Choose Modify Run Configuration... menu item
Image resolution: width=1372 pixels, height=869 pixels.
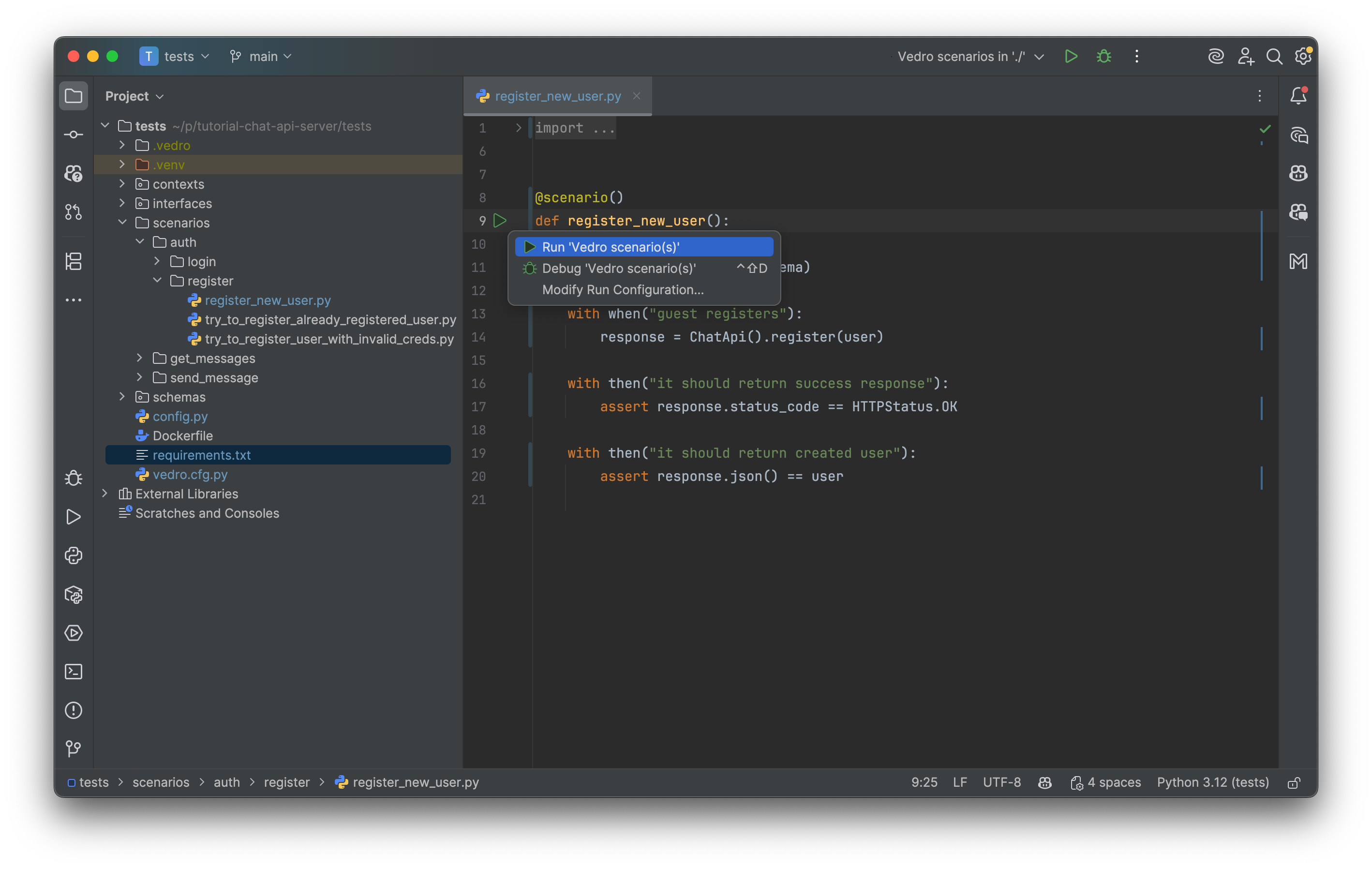pos(644,289)
